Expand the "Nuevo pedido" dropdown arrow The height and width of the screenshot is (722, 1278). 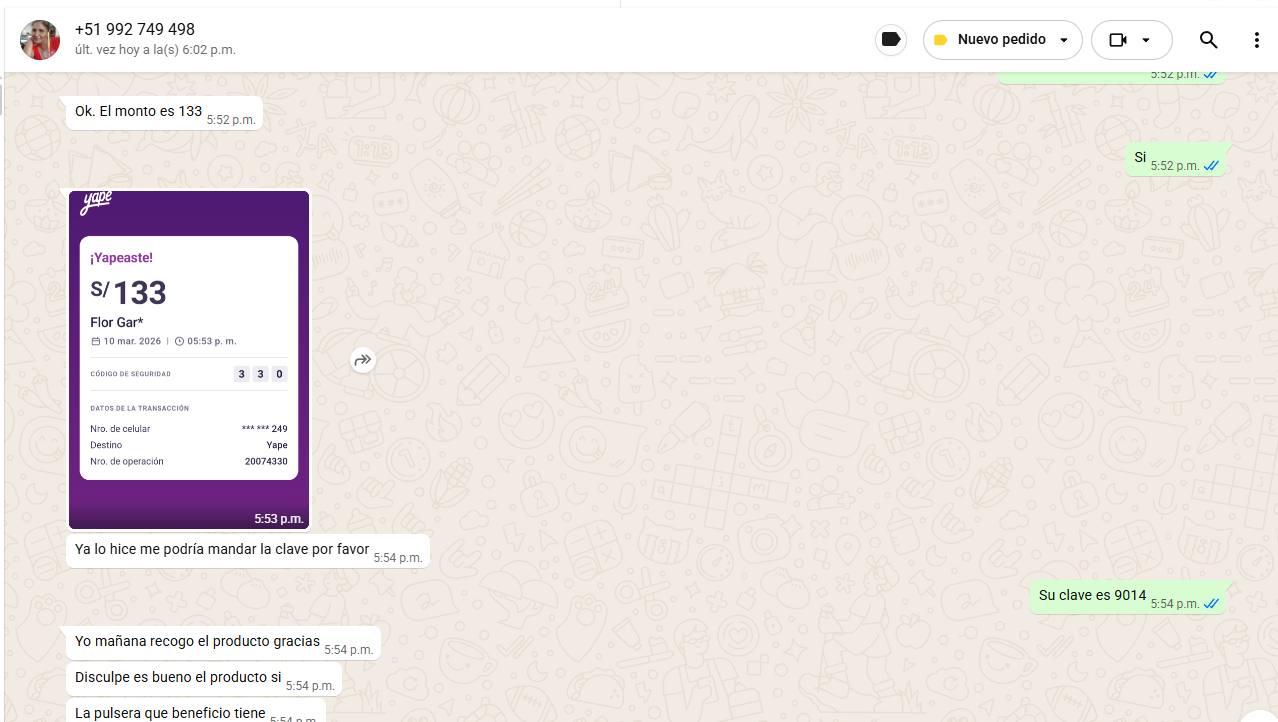click(x=1064, y=40)
